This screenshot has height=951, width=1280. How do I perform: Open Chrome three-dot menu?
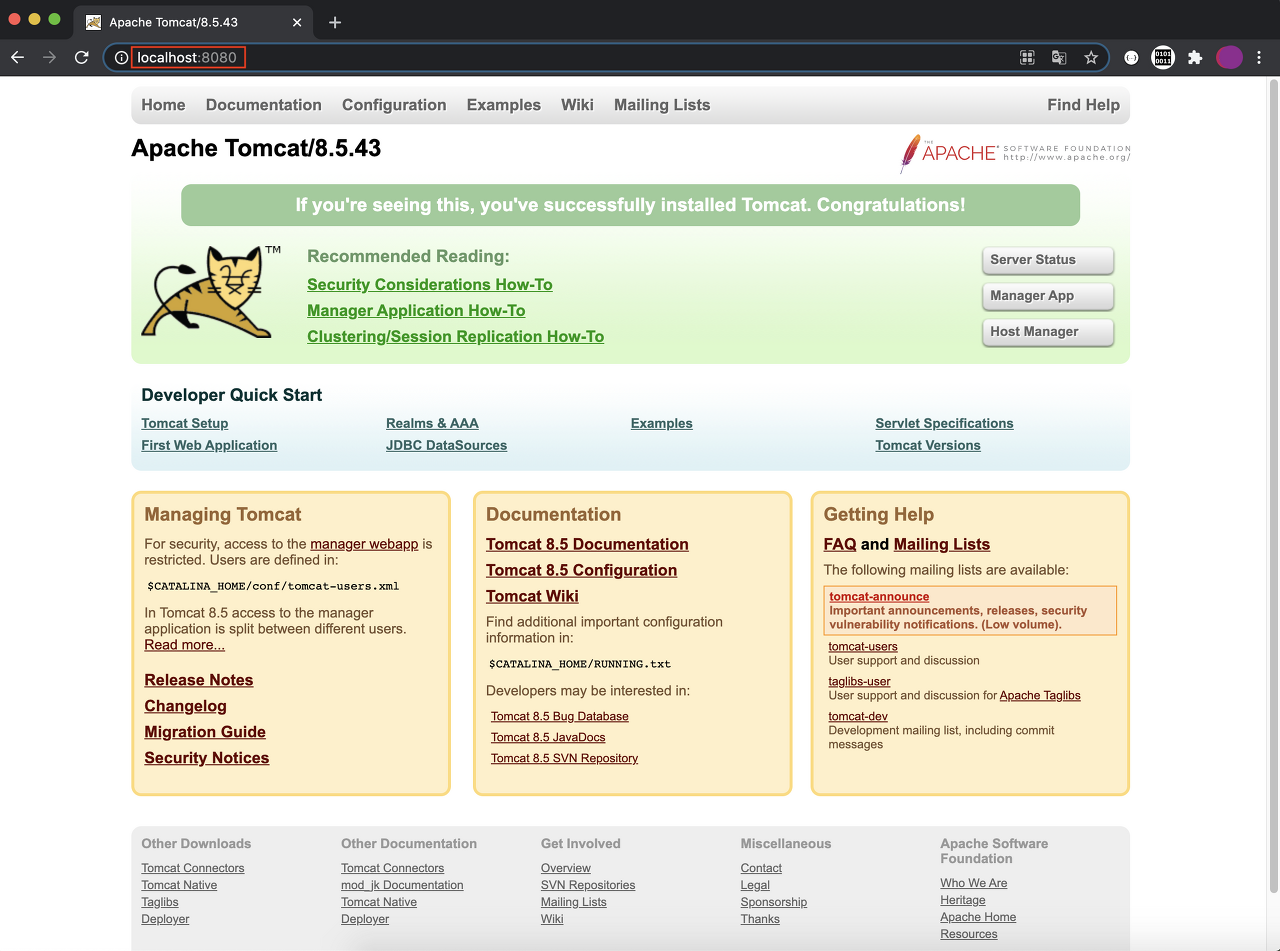tap(1259, 58)
